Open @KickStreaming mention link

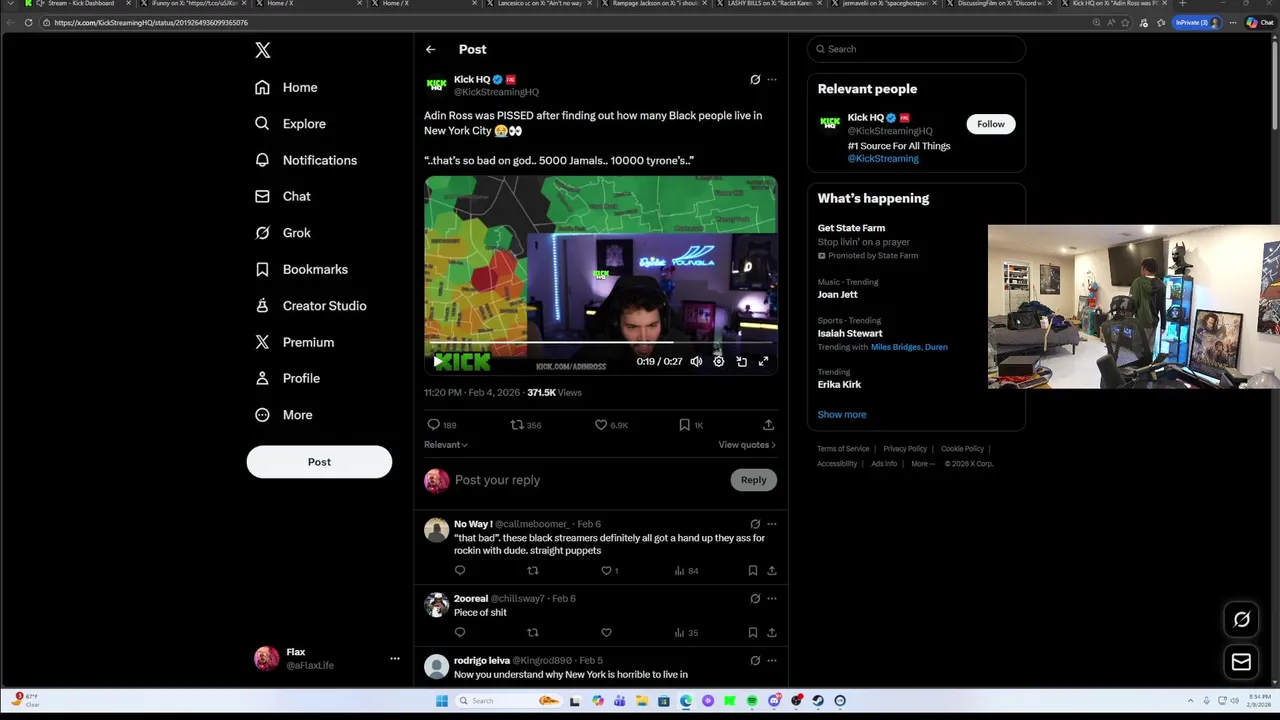(883, 158)
